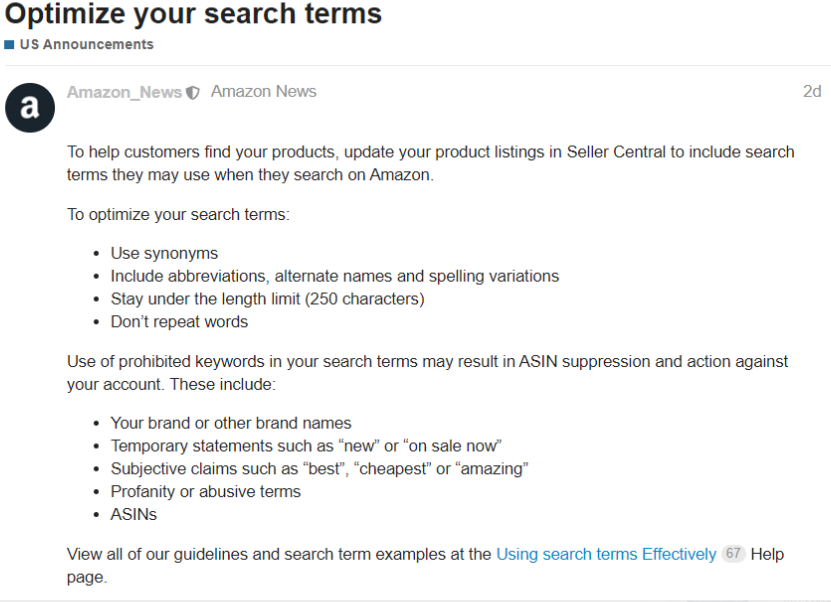Click the "To optimize your search terms:" line

coord(178,214)
